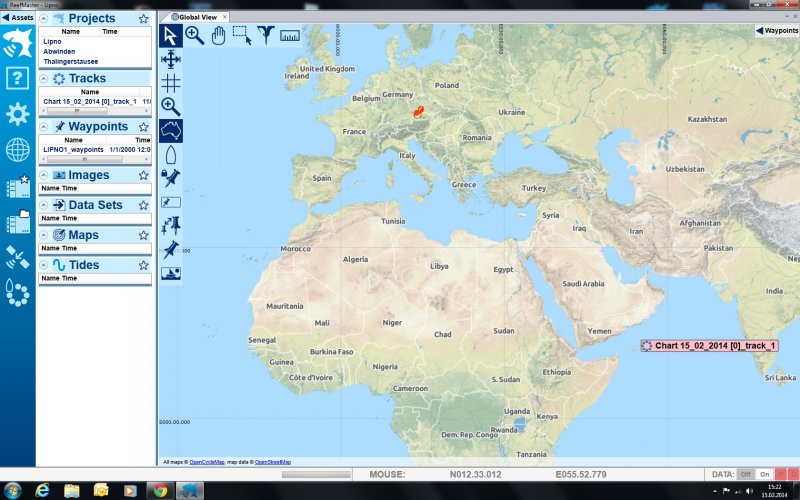Viewport: 800px width, 500px height.
Task: Collapse the Tides panel section
Action: click(x=45, y=265)
